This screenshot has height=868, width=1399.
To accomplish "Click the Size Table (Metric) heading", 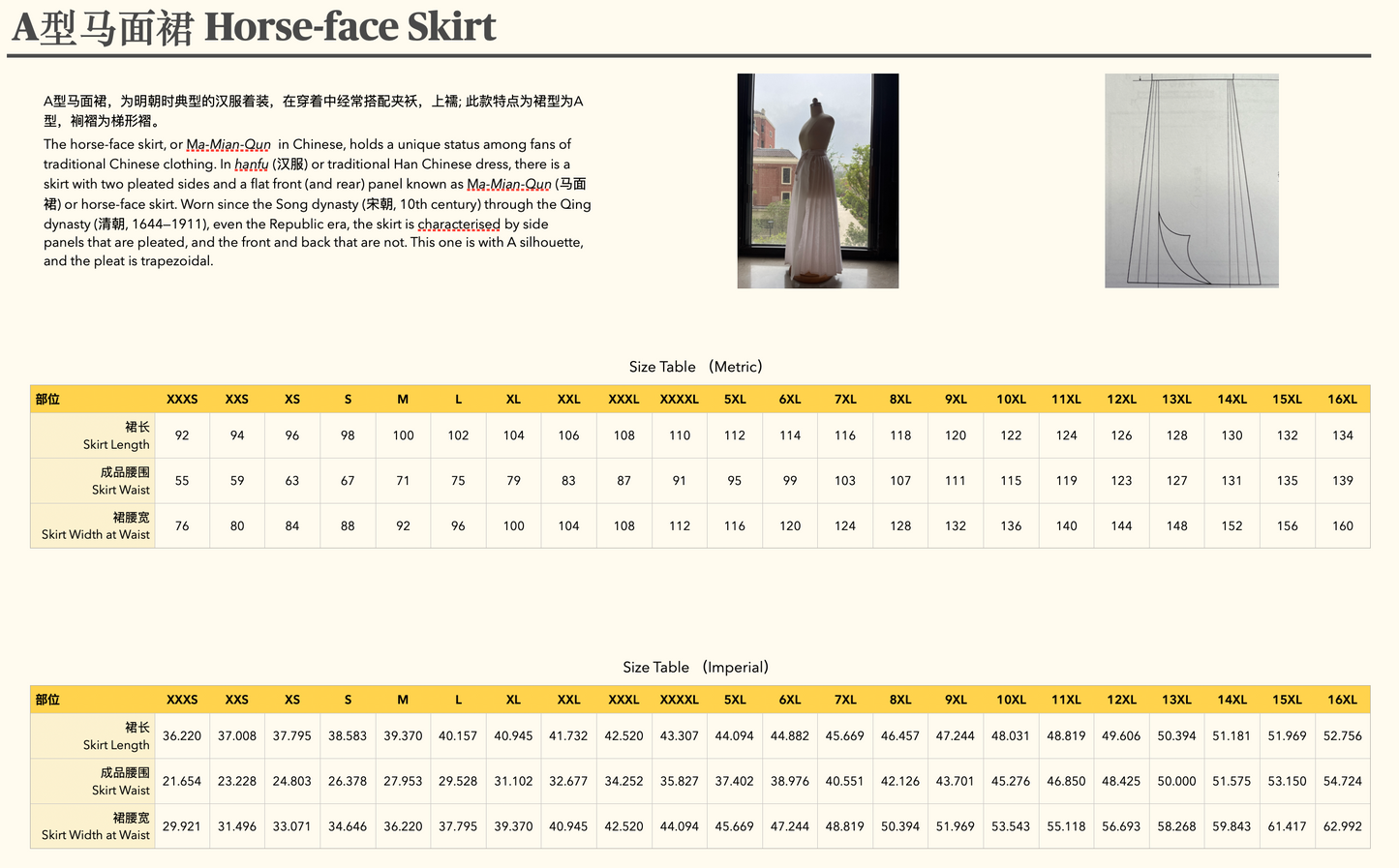I will click(693, 367).
